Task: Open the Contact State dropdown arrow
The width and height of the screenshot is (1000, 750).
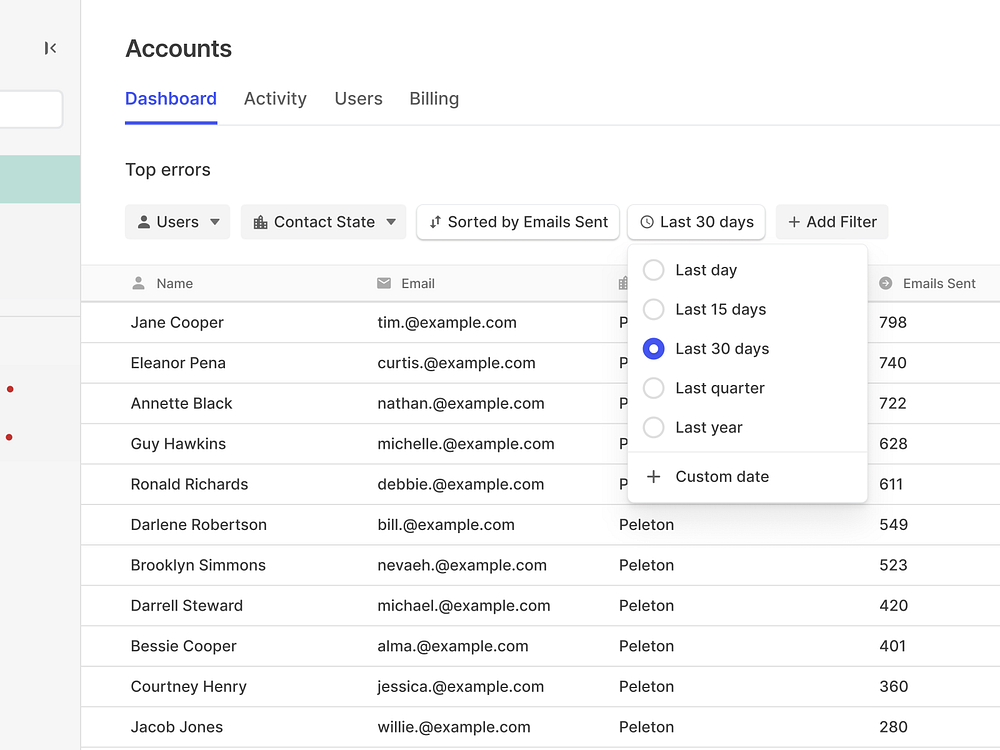Action: tap(391, 222)
